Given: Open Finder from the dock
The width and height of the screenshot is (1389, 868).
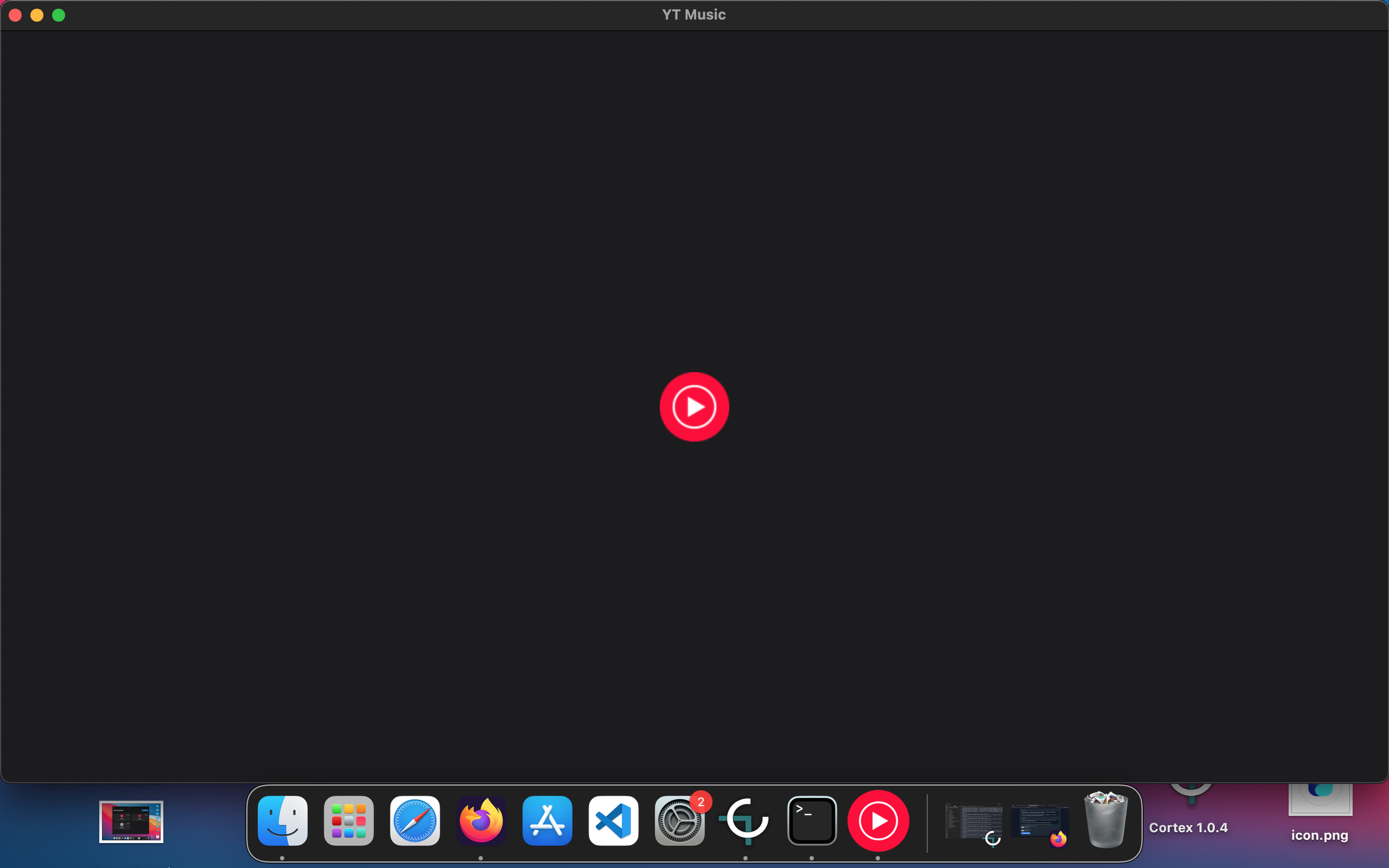Looking at the screenshot, I should tap(282, 821).
